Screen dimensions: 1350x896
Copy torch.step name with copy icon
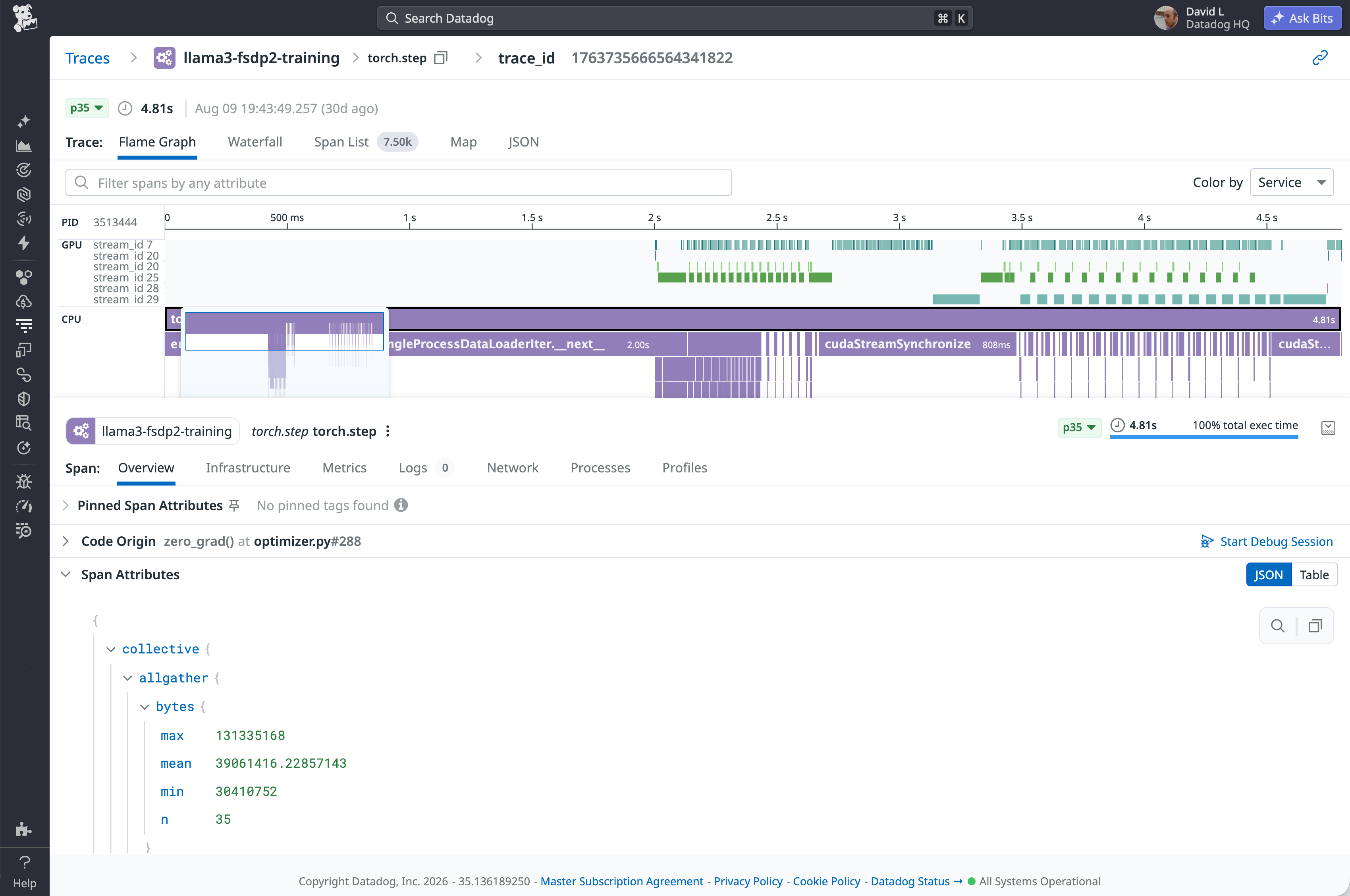pyautogui.click(x=441, y=58)
